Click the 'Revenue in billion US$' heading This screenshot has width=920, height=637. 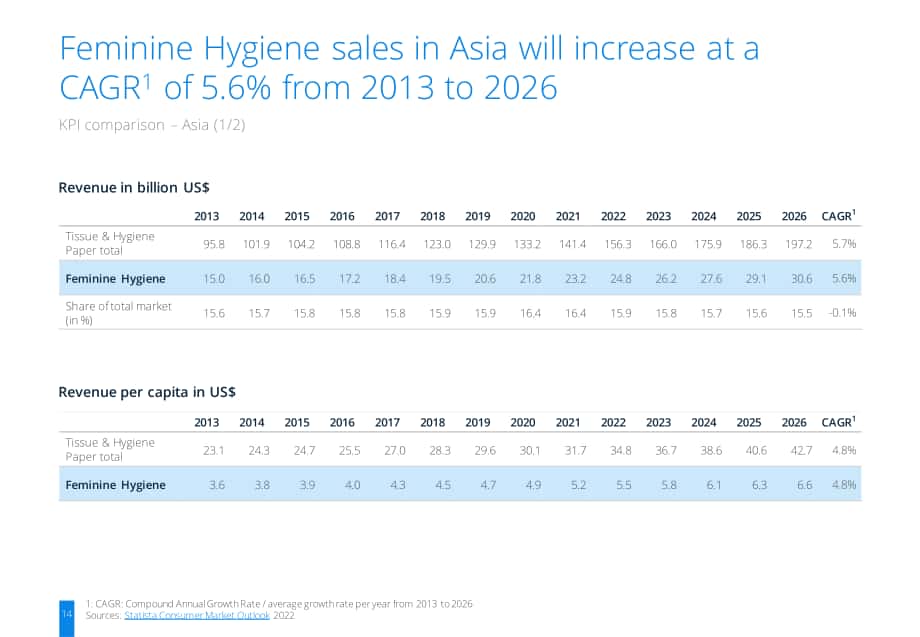tap(134, 188)
